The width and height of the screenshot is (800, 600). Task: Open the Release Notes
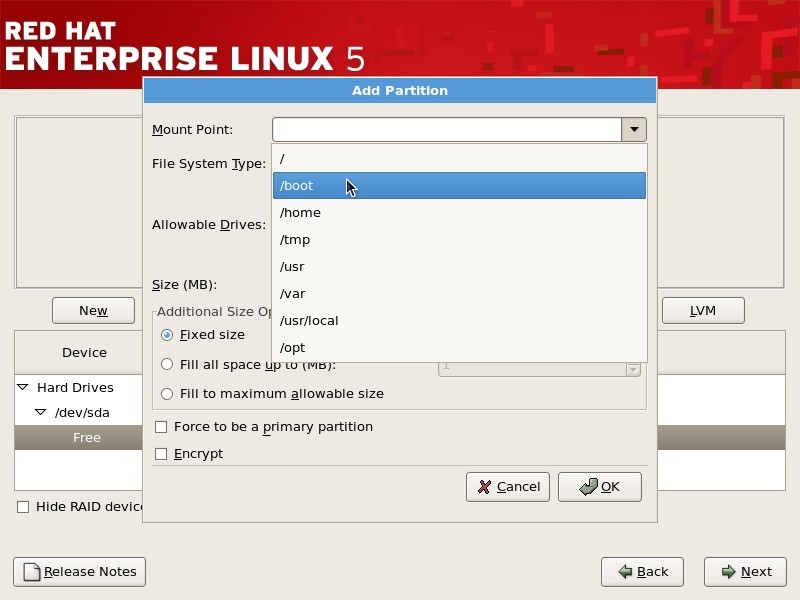pyautogui.click(x=80, y=572)
